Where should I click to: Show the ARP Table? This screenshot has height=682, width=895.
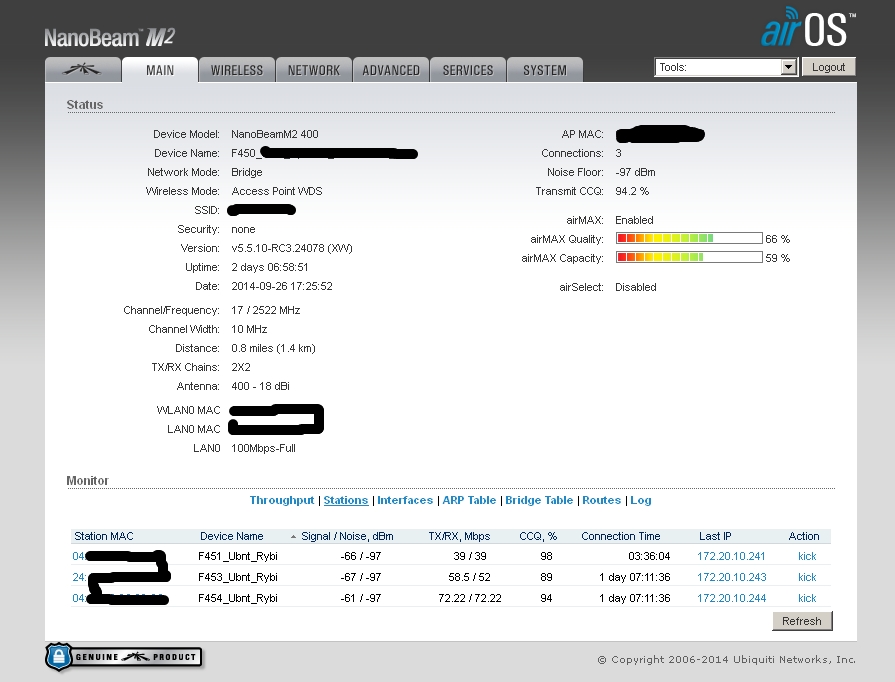click(469, 500)
